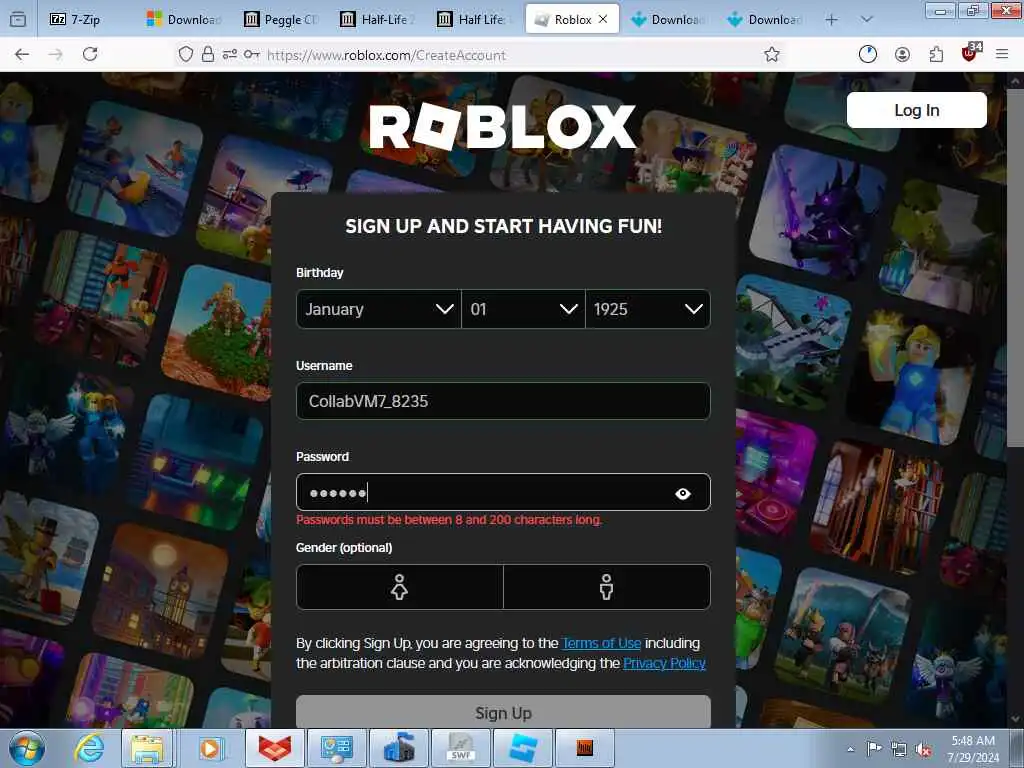Open Windows Explorer folder on taskbar

point(148,748)
